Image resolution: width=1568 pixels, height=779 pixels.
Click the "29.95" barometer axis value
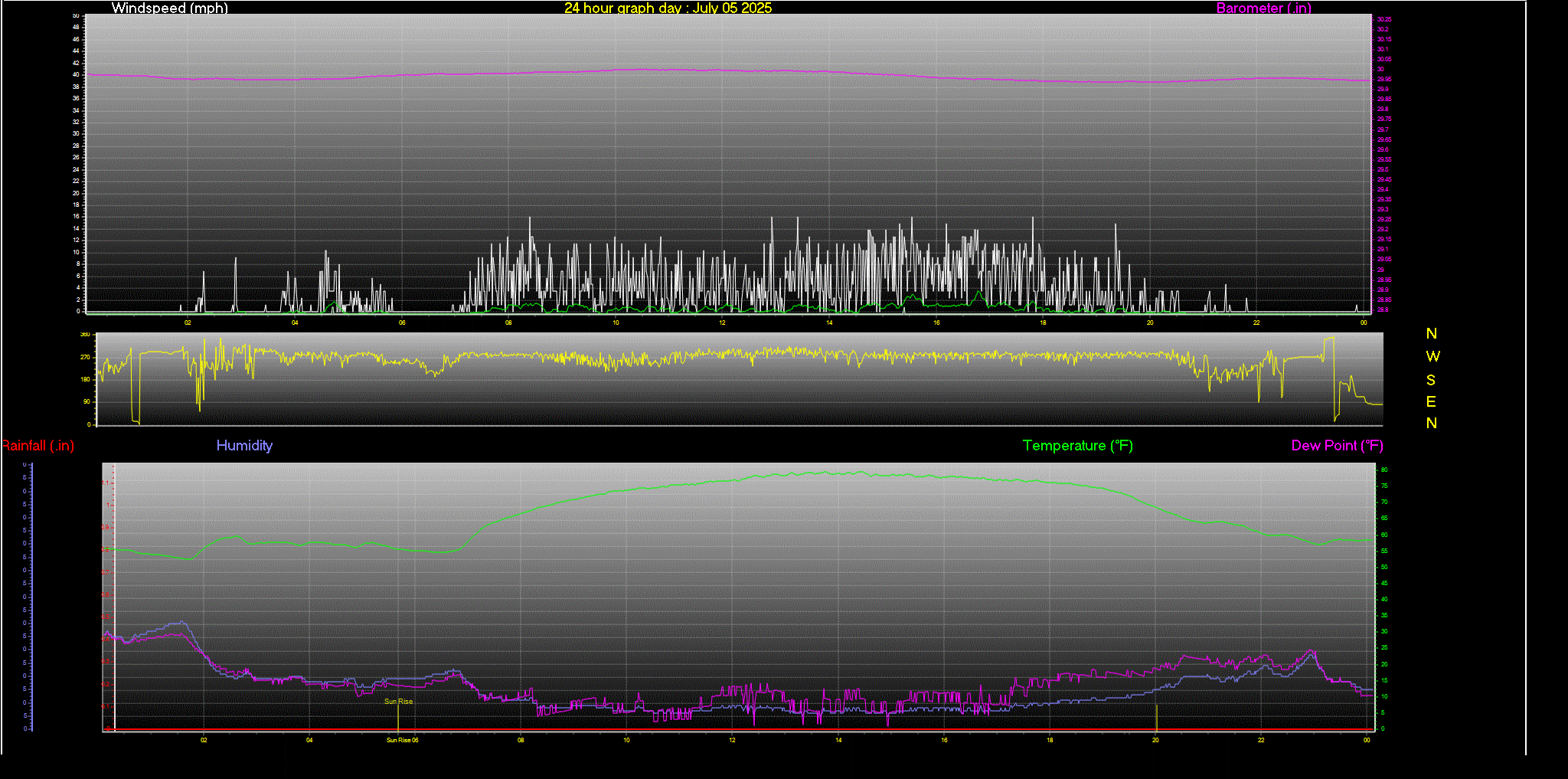(x=1384, y=79)
